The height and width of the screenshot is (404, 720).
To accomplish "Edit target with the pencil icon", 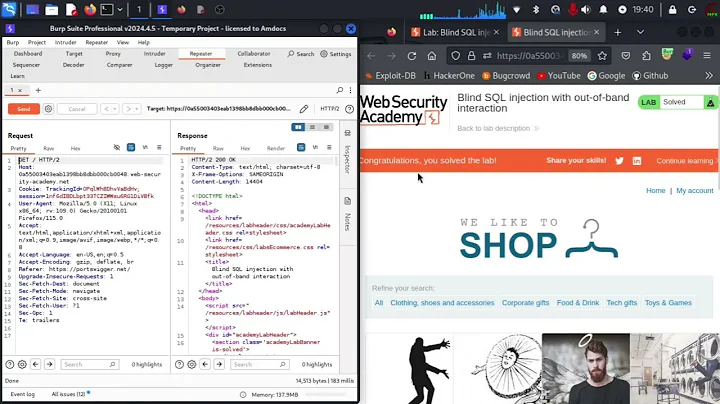I will tap(304, 109).
